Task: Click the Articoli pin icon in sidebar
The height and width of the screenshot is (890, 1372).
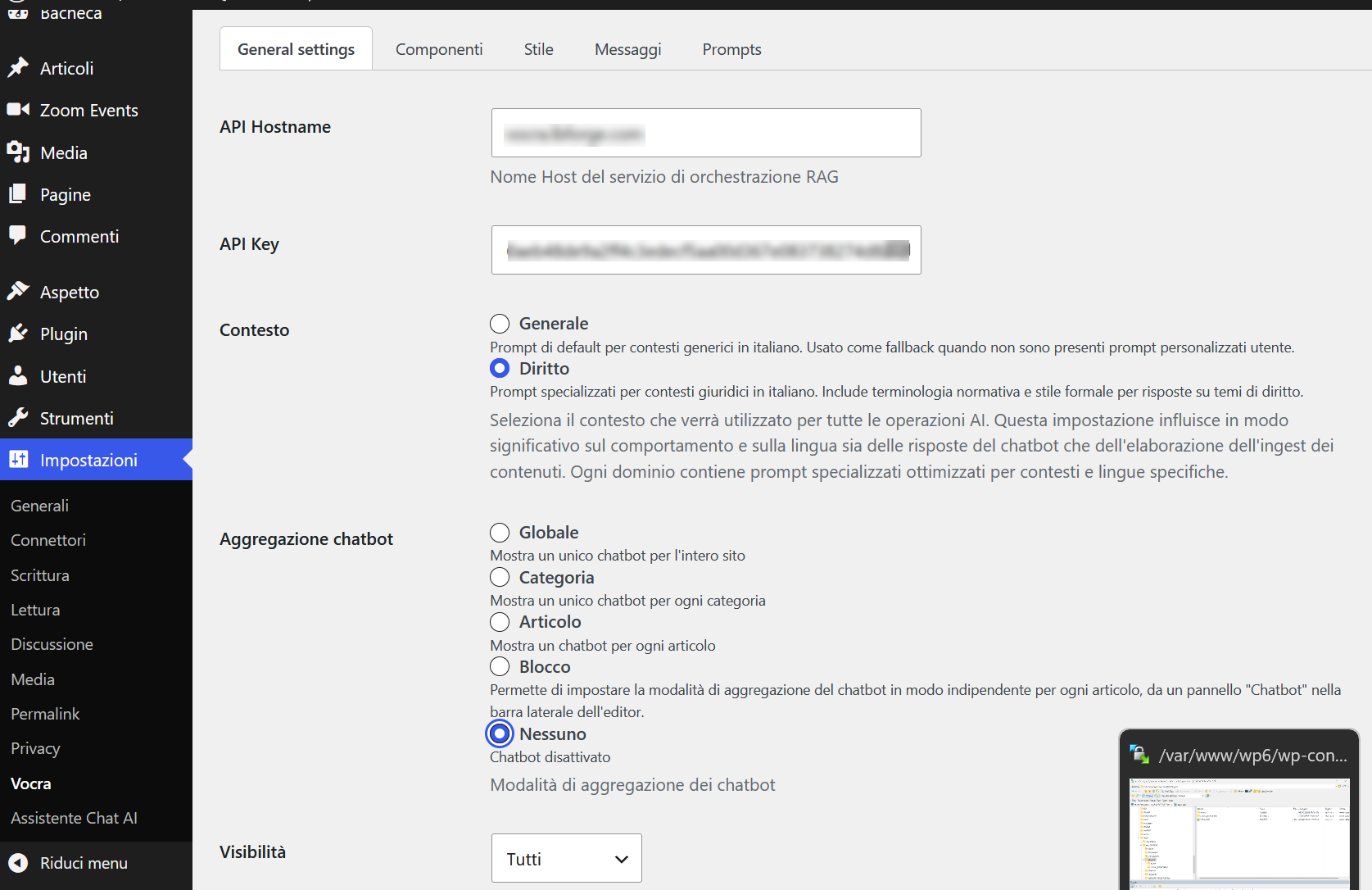Action: click(x=18, y=68)
